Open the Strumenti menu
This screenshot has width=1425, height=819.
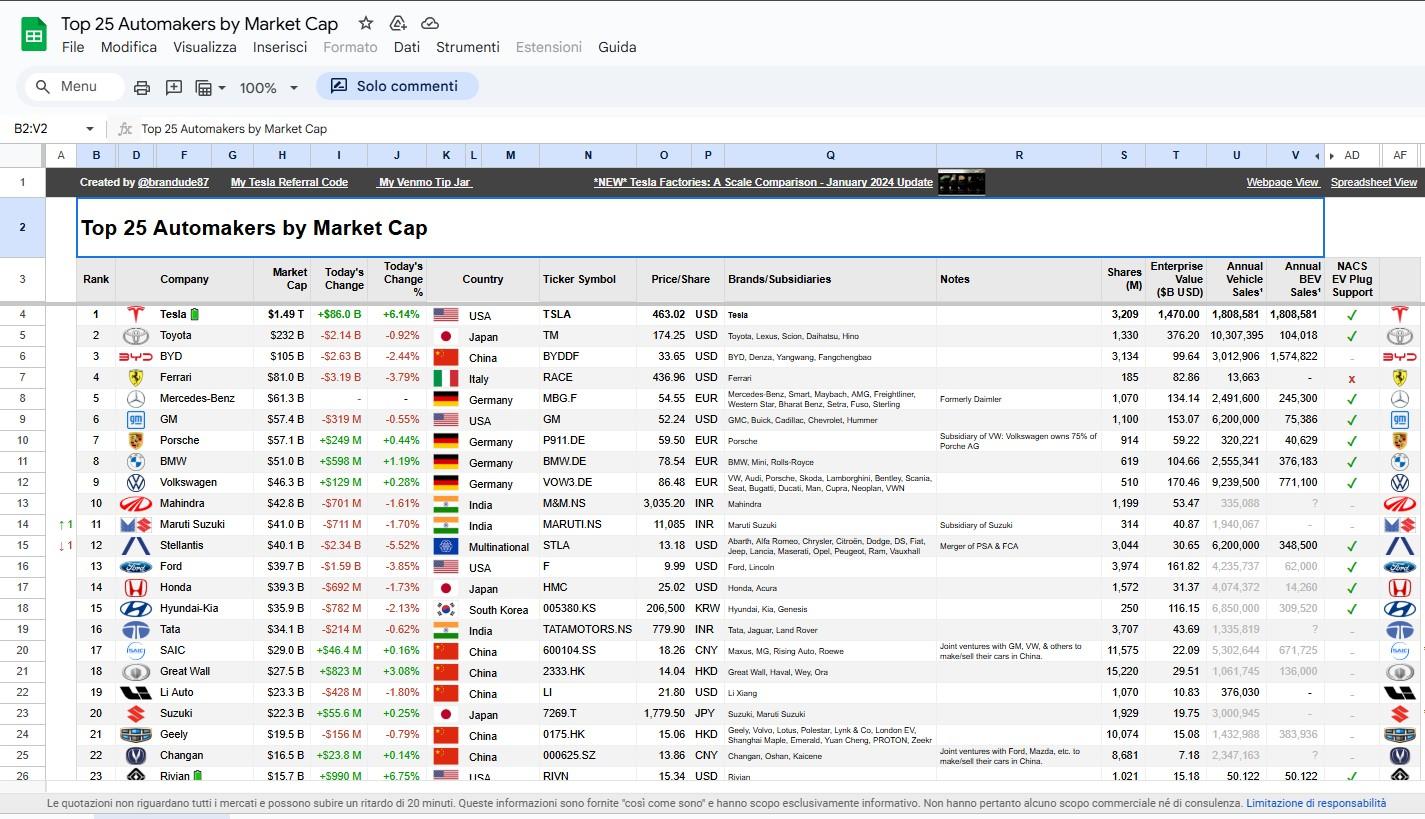468,47
